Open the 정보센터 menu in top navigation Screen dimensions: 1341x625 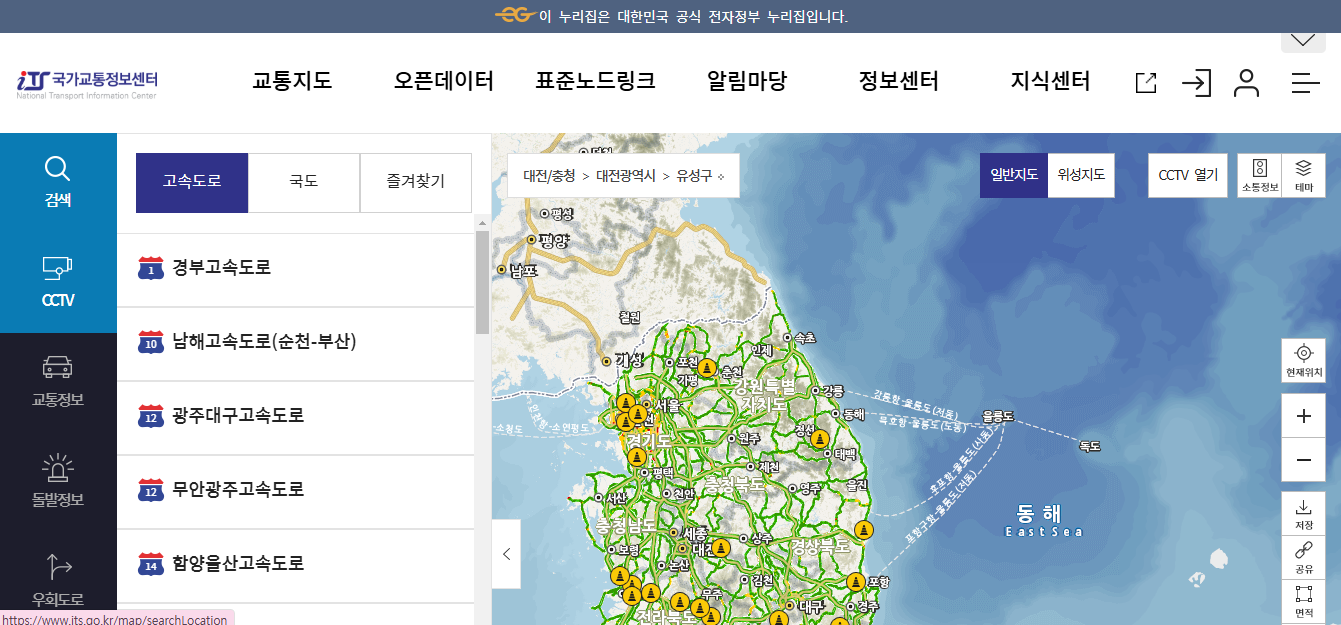[x=898, y=81]
